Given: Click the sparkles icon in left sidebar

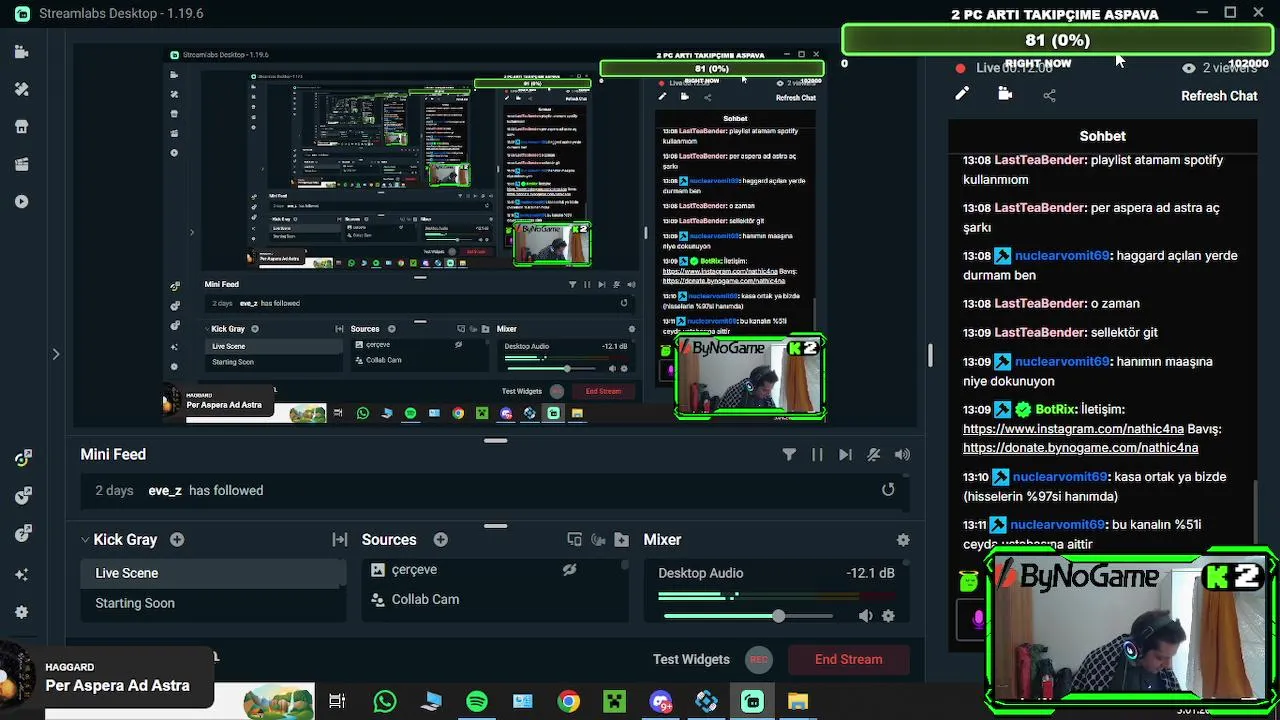Looking at the screenshot, I should click(22, 574).
